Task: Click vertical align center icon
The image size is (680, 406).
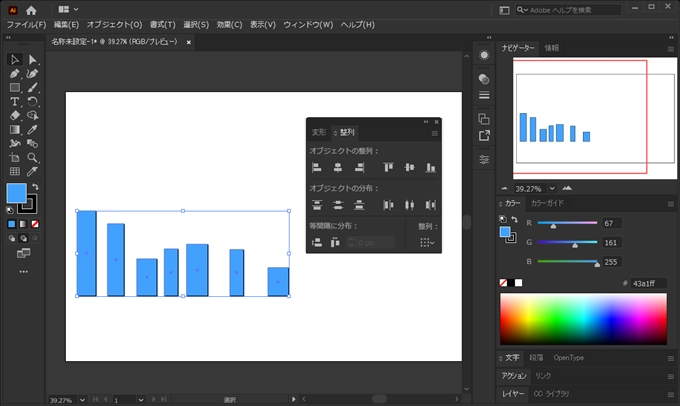Action: 409,167
